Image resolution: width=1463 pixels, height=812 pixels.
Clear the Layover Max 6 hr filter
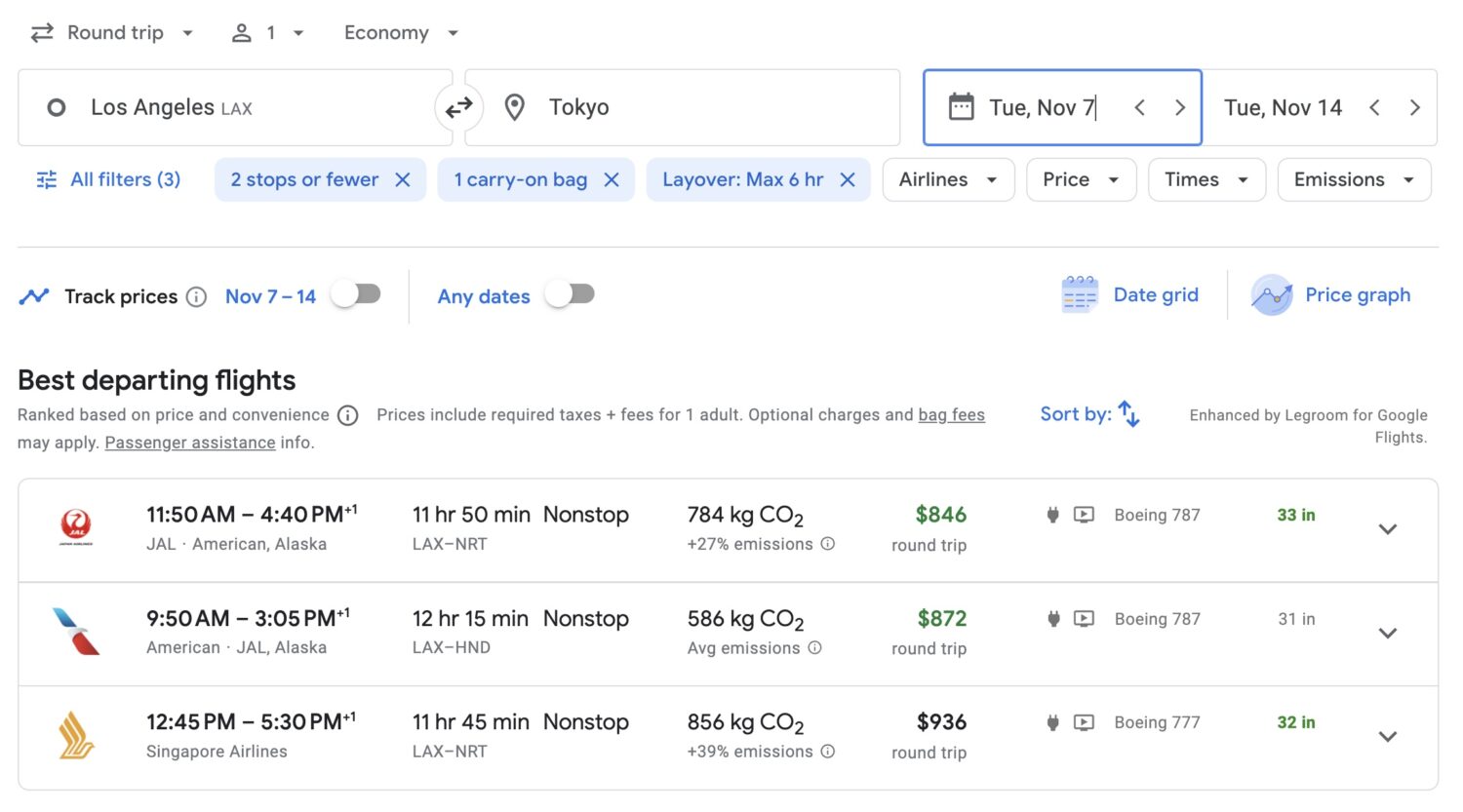848,180
